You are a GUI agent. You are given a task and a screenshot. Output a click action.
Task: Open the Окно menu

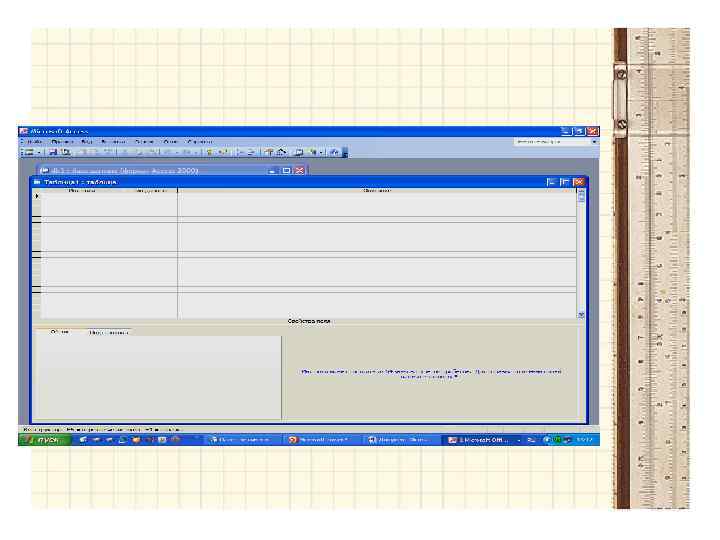(x=170, y=142)
